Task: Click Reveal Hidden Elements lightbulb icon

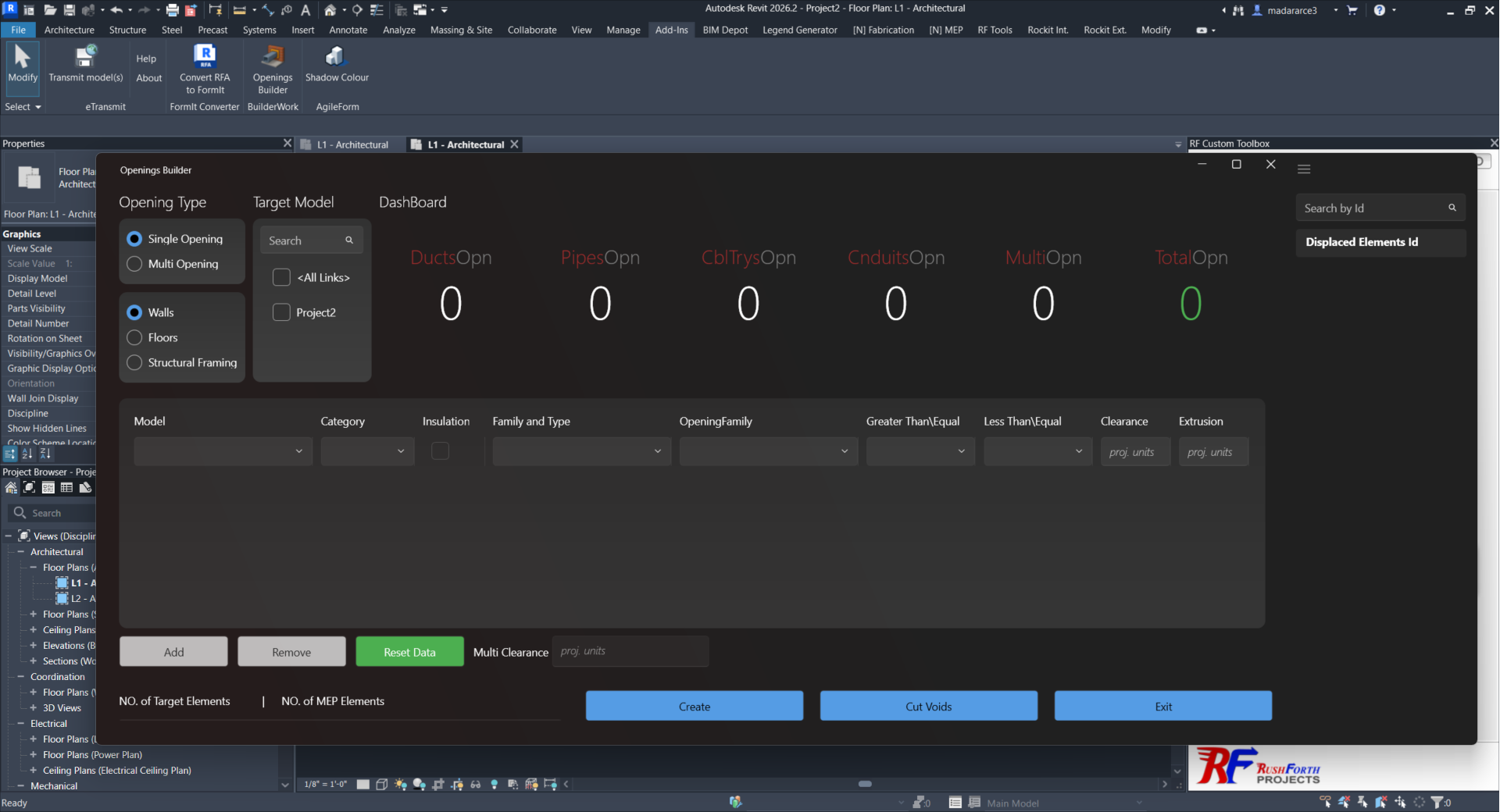Action: 494,785
